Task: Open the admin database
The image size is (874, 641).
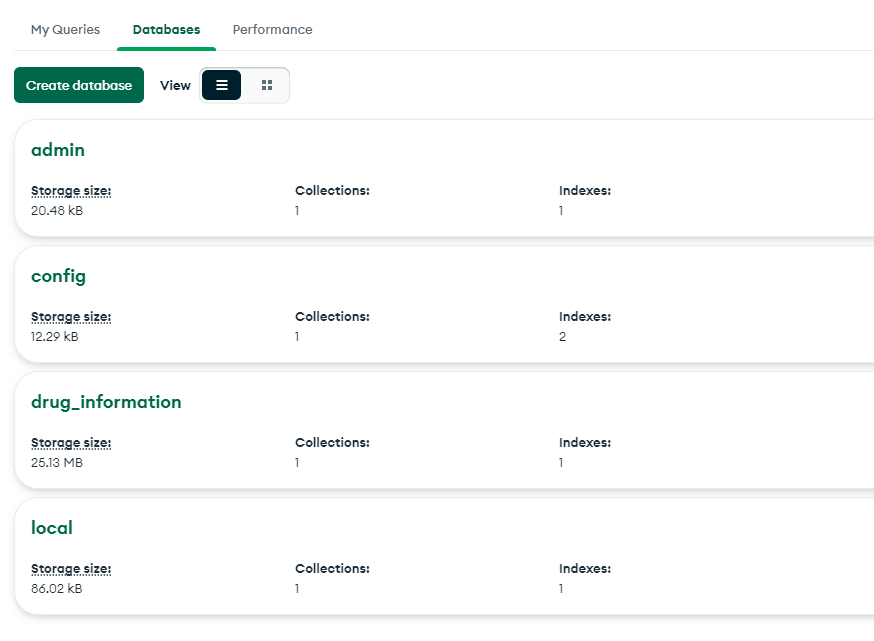Action: click(58, 150)
